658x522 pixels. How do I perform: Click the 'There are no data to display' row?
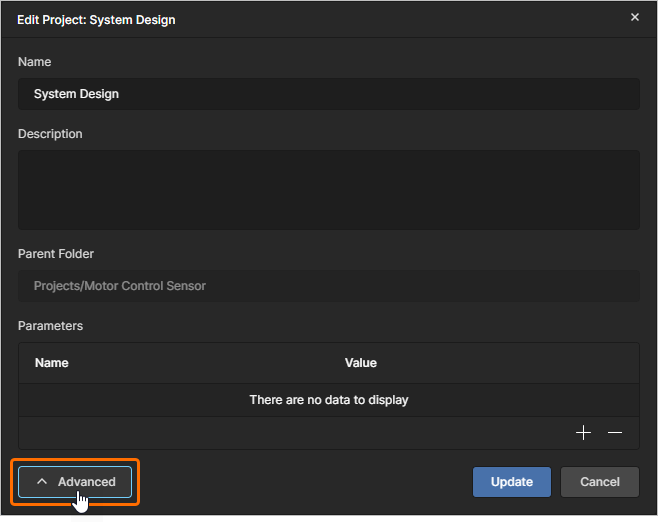pos(328,400)
